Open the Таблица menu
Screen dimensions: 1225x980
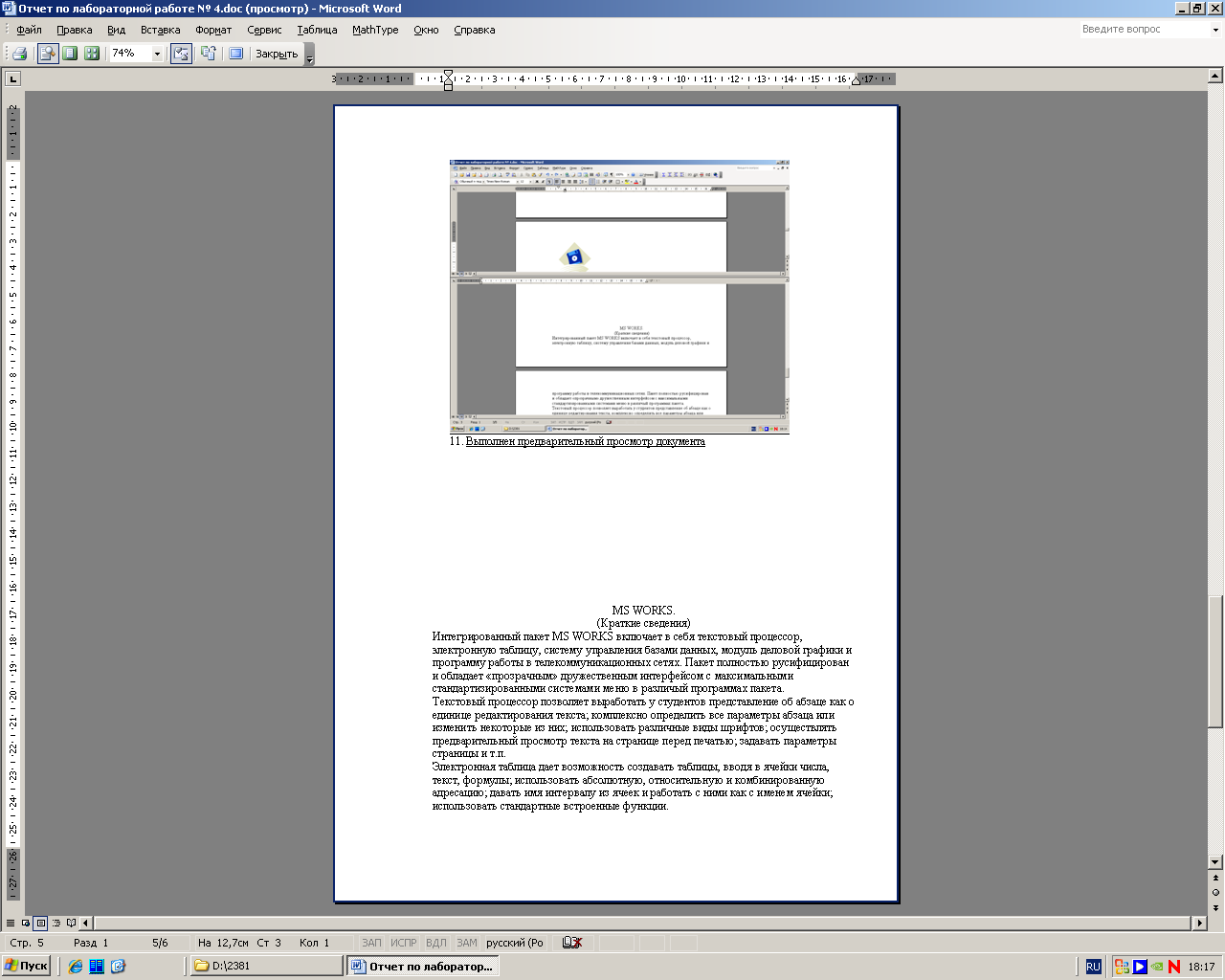pyautogui.click(x=317, y=30)
